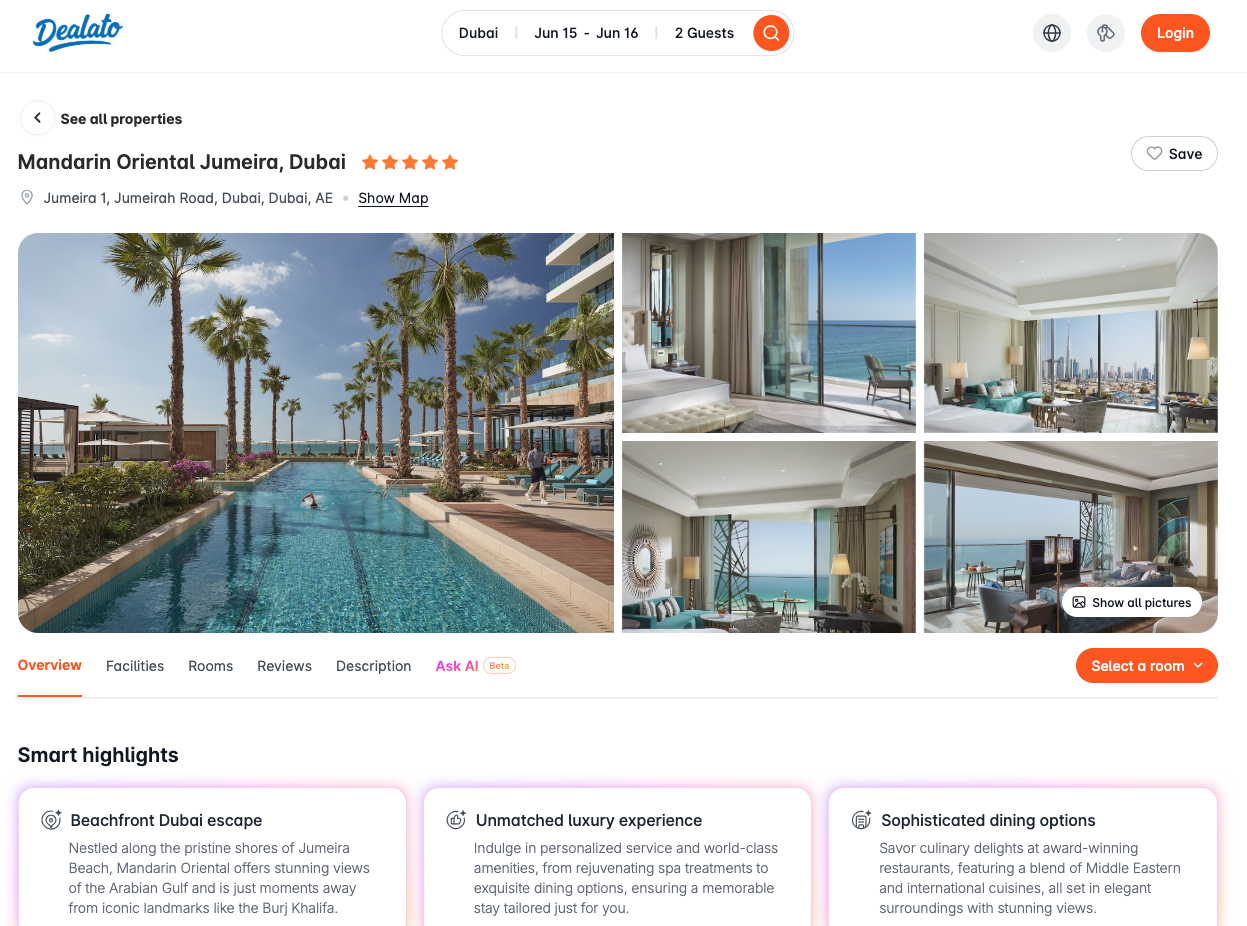Open the globe language selector icon
1247x926 pixels.
(x=1052, y=33)
